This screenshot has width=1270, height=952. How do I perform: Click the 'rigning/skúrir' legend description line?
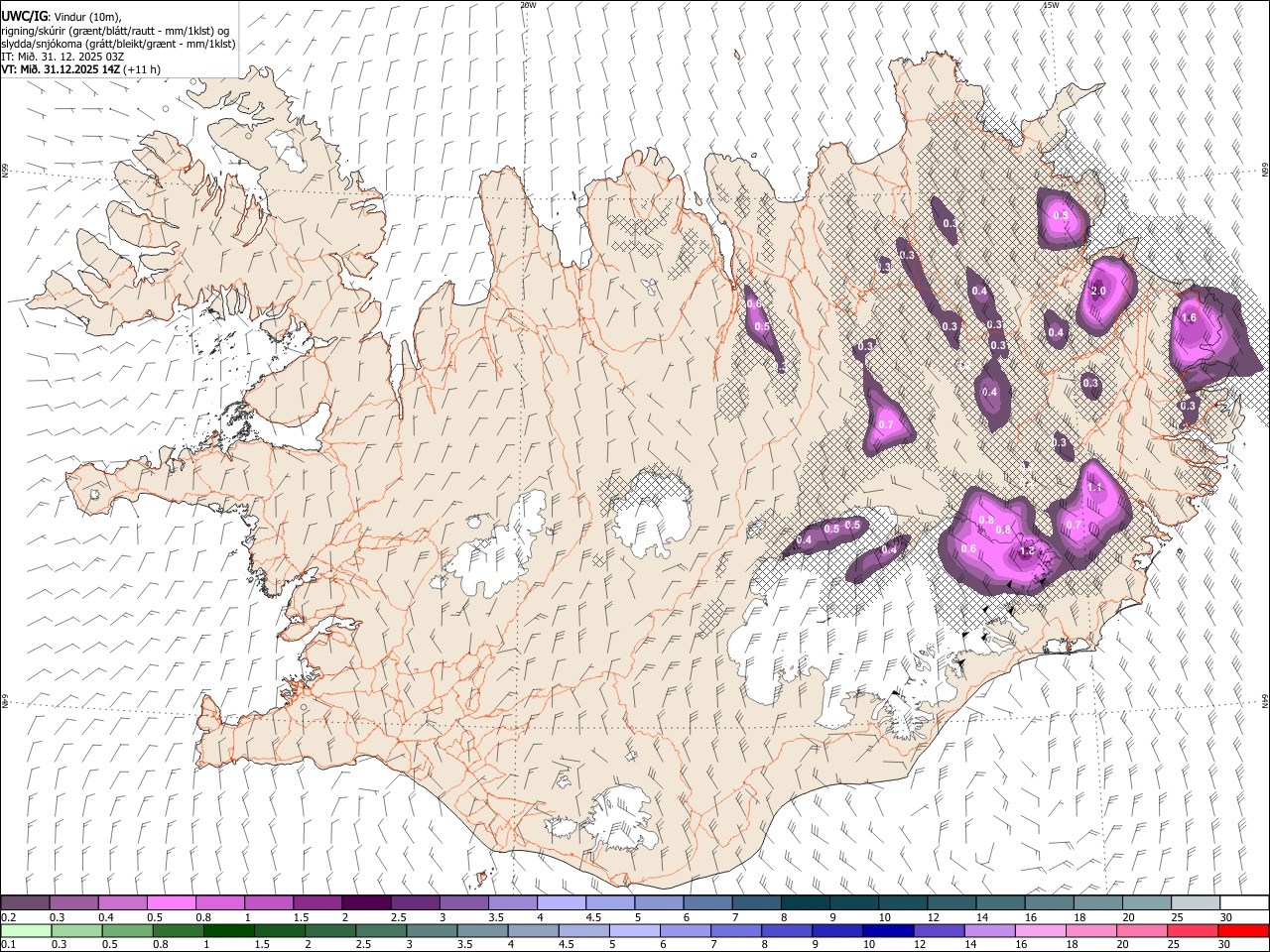point(115,31)
